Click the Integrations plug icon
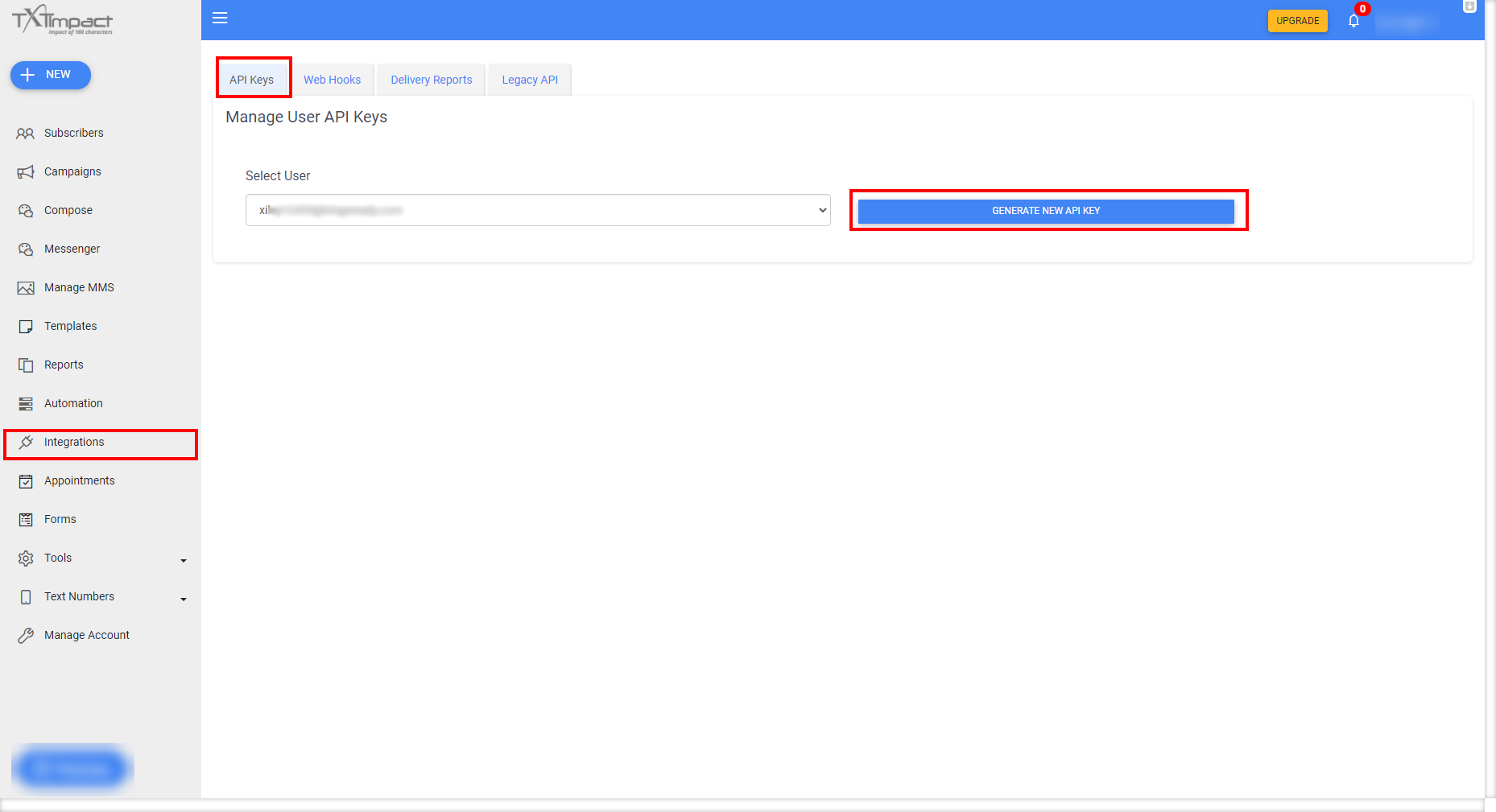 coord(26,443)
